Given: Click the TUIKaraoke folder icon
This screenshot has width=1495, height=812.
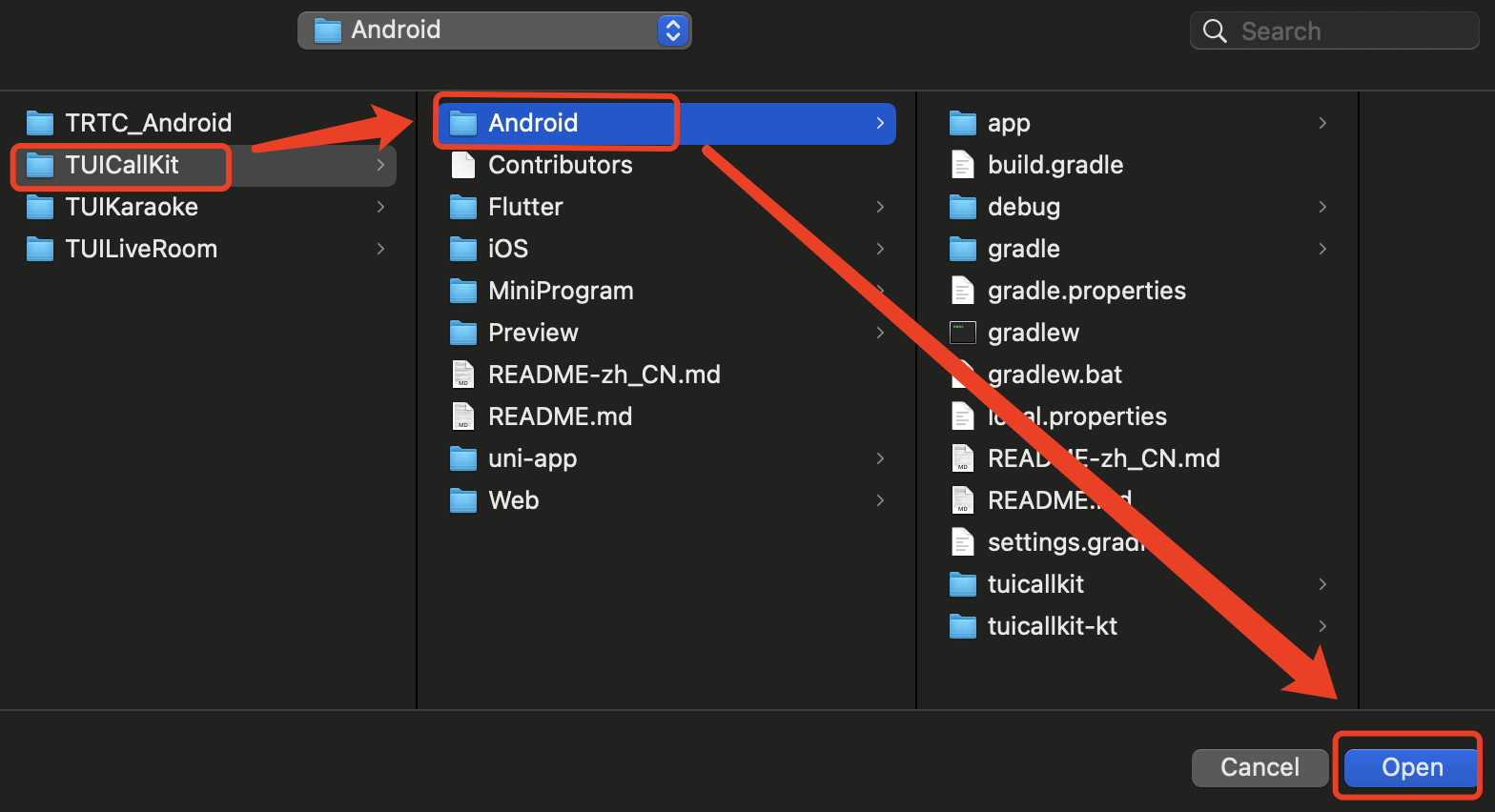Looking at the screenshot, I should point(40,207).
